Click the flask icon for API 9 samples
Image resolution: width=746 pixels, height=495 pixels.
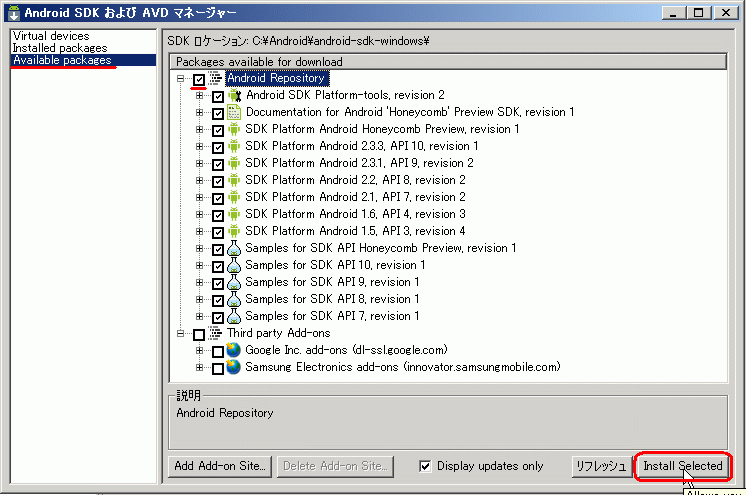click(x=234, y=282)
